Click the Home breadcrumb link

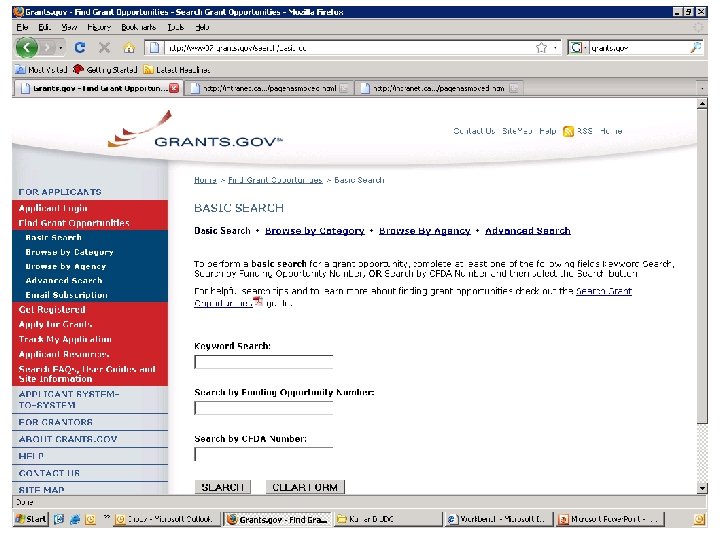click(205, 180)
